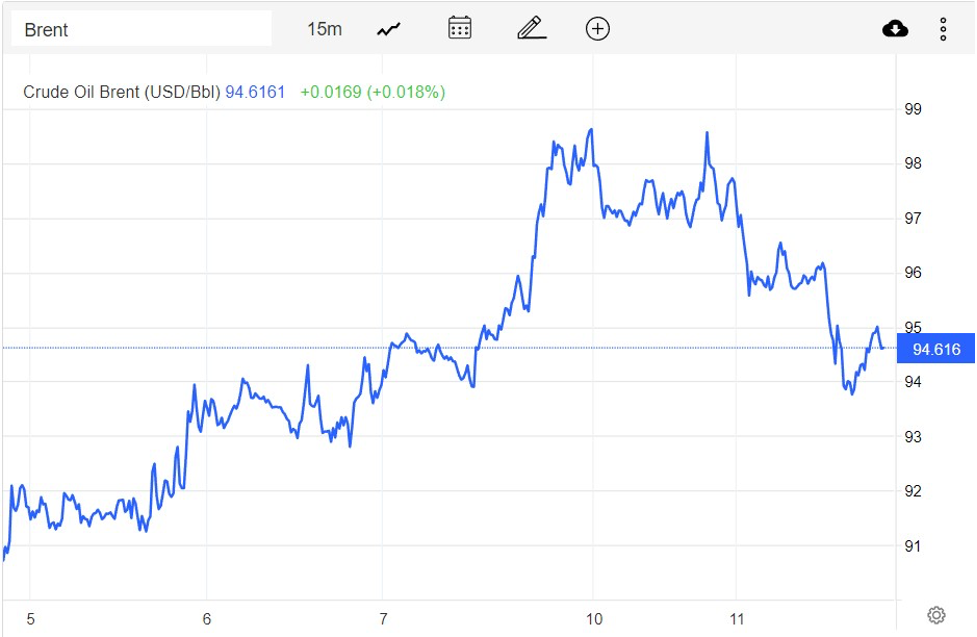Click the Brent symbol search field
Image resolution: width=977 pixels, height=637 pixels.
tap(140, 29)
